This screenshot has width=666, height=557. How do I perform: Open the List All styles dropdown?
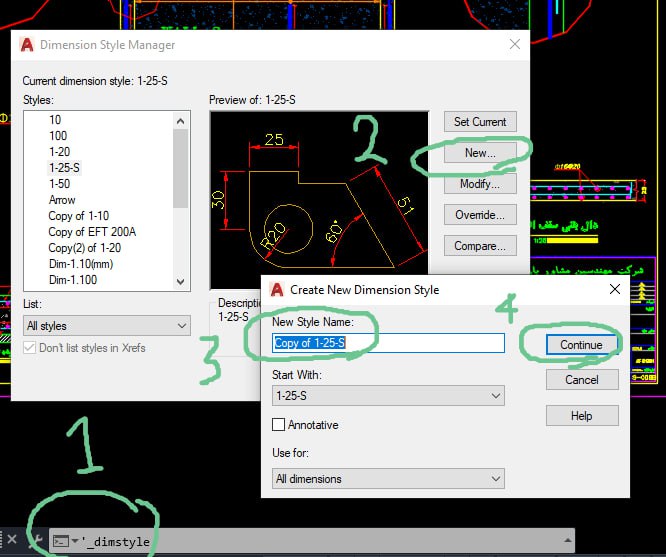tap(107, 326)
